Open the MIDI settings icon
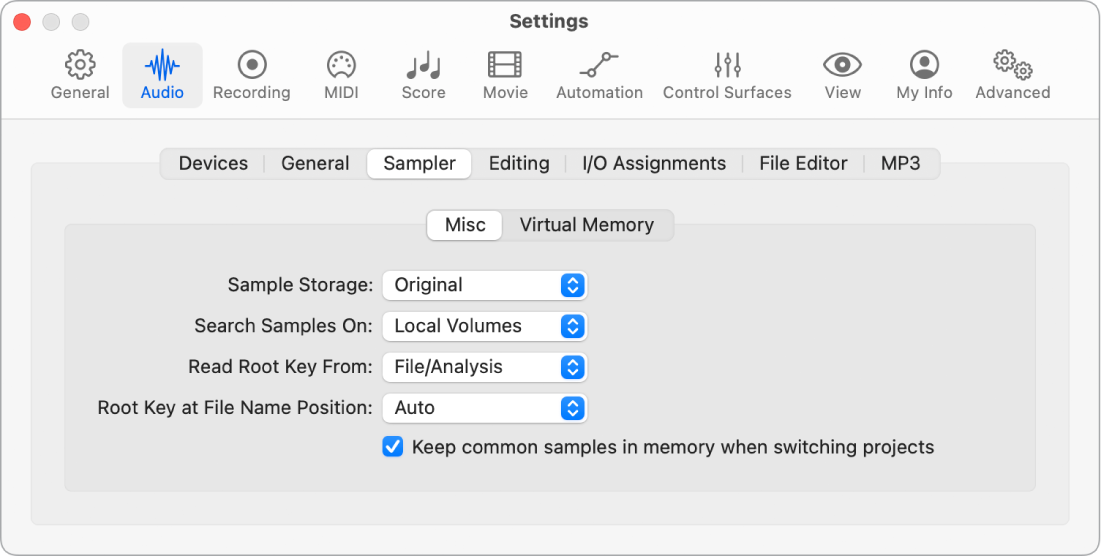 click(x=341, y=65)
